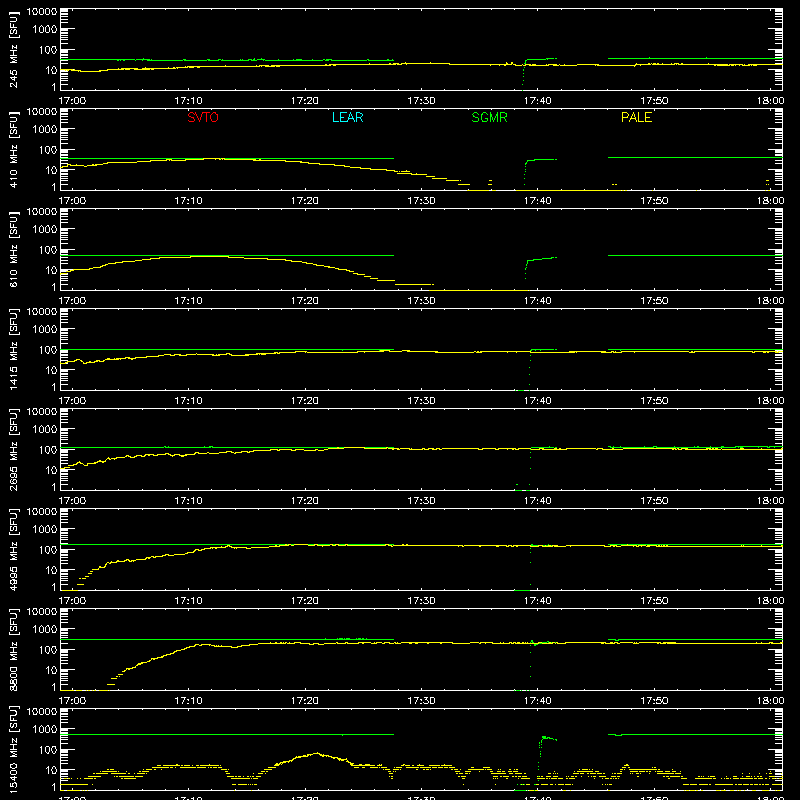Click the yellow PALE station label
The width and height of the screenshot is (800, 800).
[636, 117]
